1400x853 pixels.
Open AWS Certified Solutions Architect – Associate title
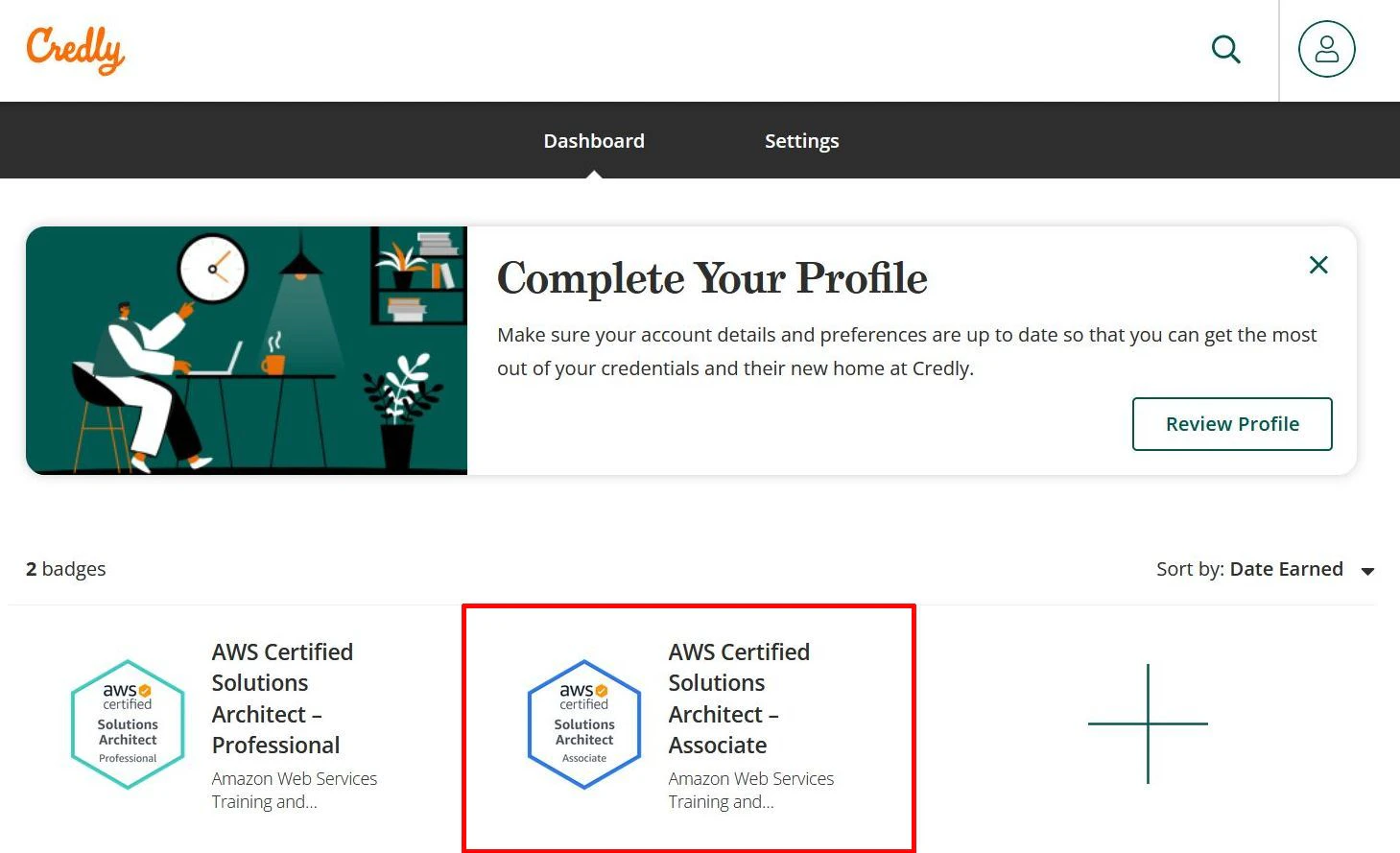click(x=739, y=699)
